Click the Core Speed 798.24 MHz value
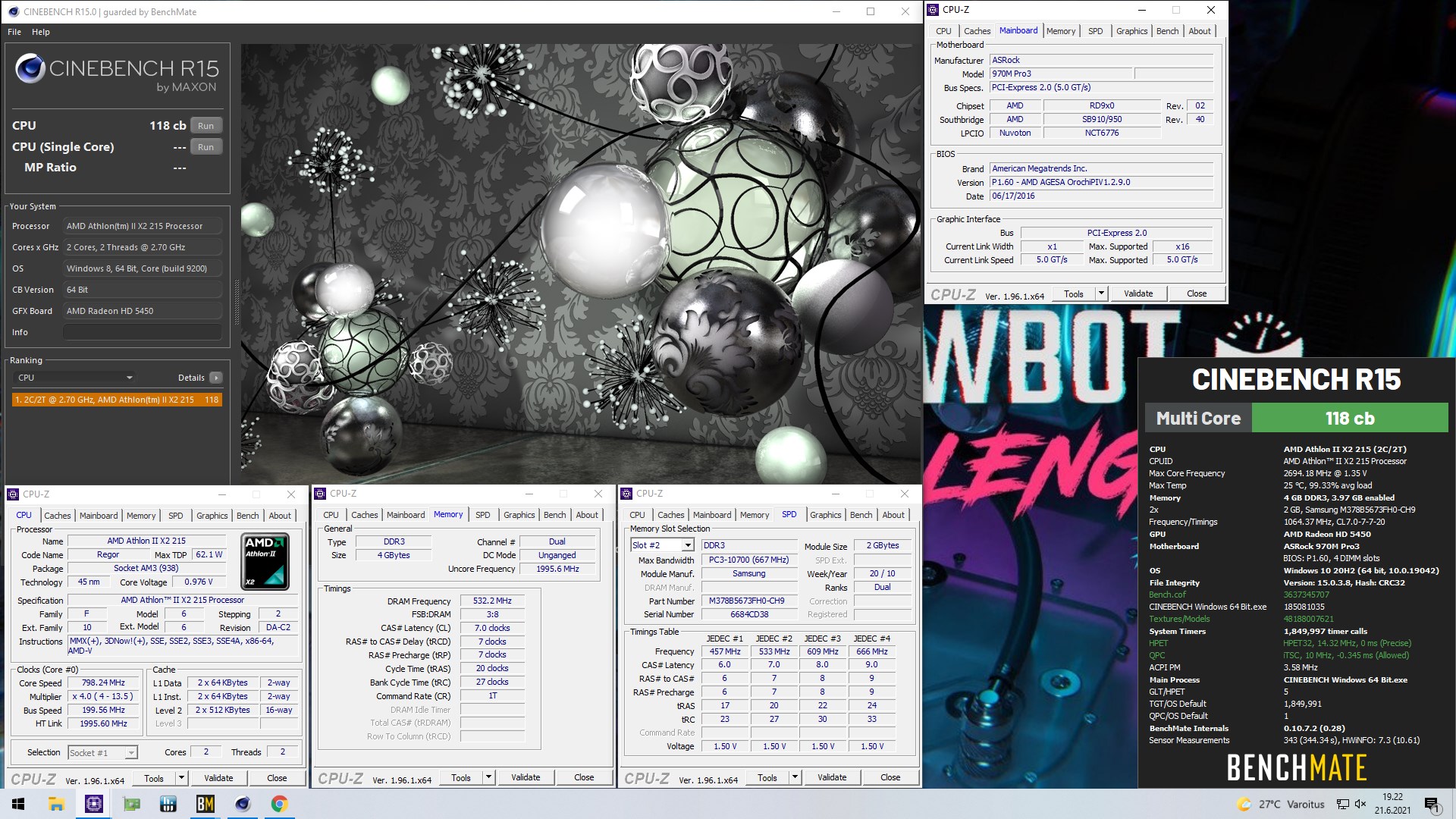This screenshot has width=1456, height=819. click(x=103, y=683)
